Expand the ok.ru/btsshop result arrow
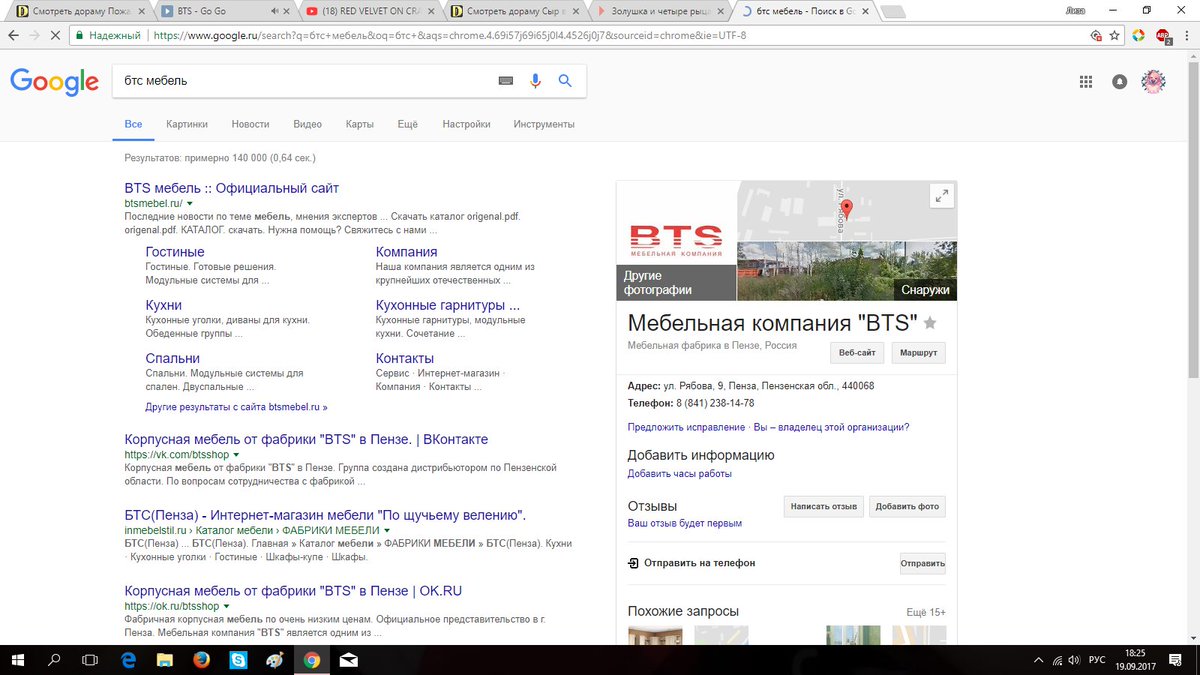The height and width of the screenshot is (675, 1200). click(227, 606)
